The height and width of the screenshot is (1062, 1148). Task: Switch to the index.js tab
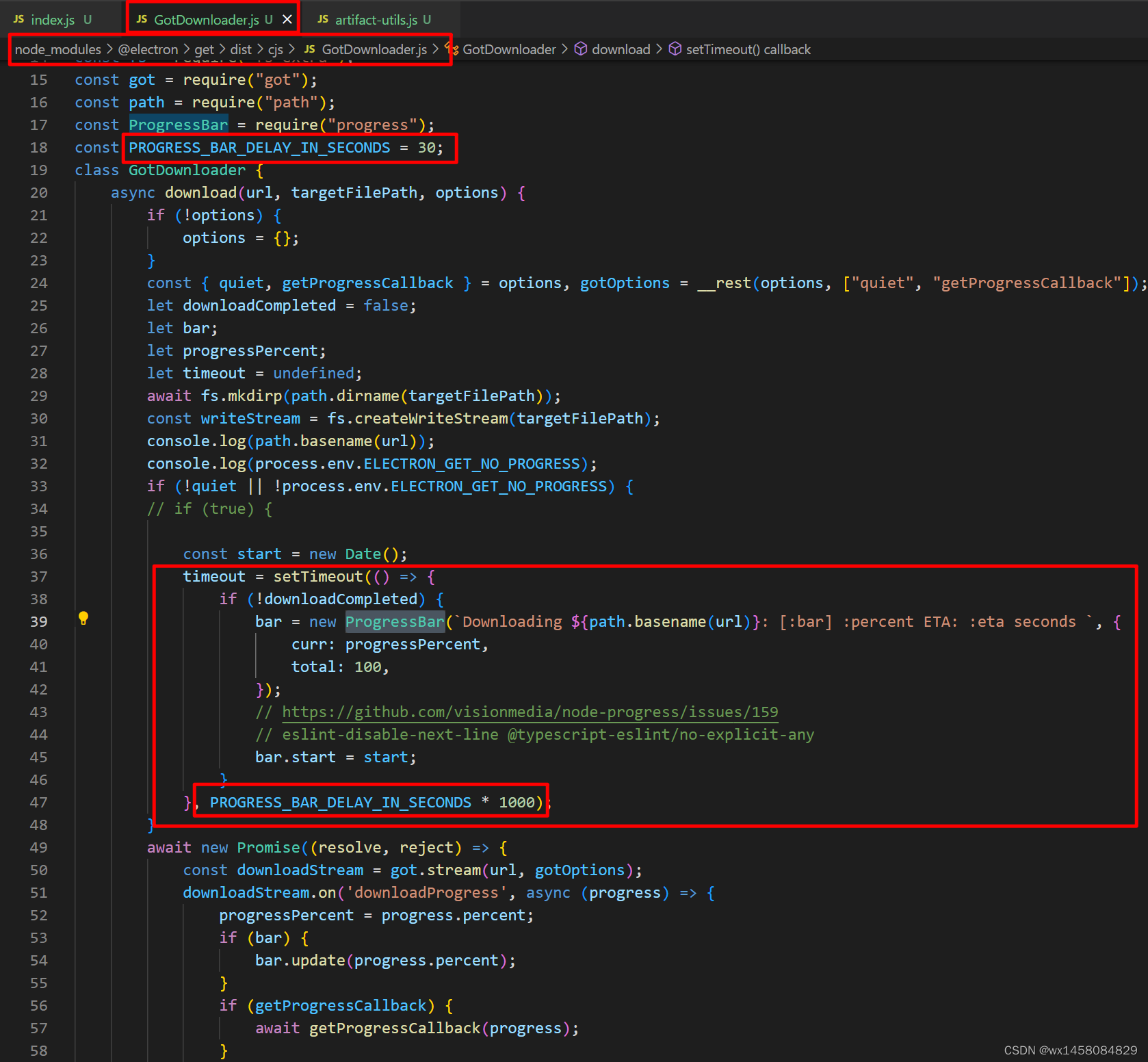click(x=53, y=19)
